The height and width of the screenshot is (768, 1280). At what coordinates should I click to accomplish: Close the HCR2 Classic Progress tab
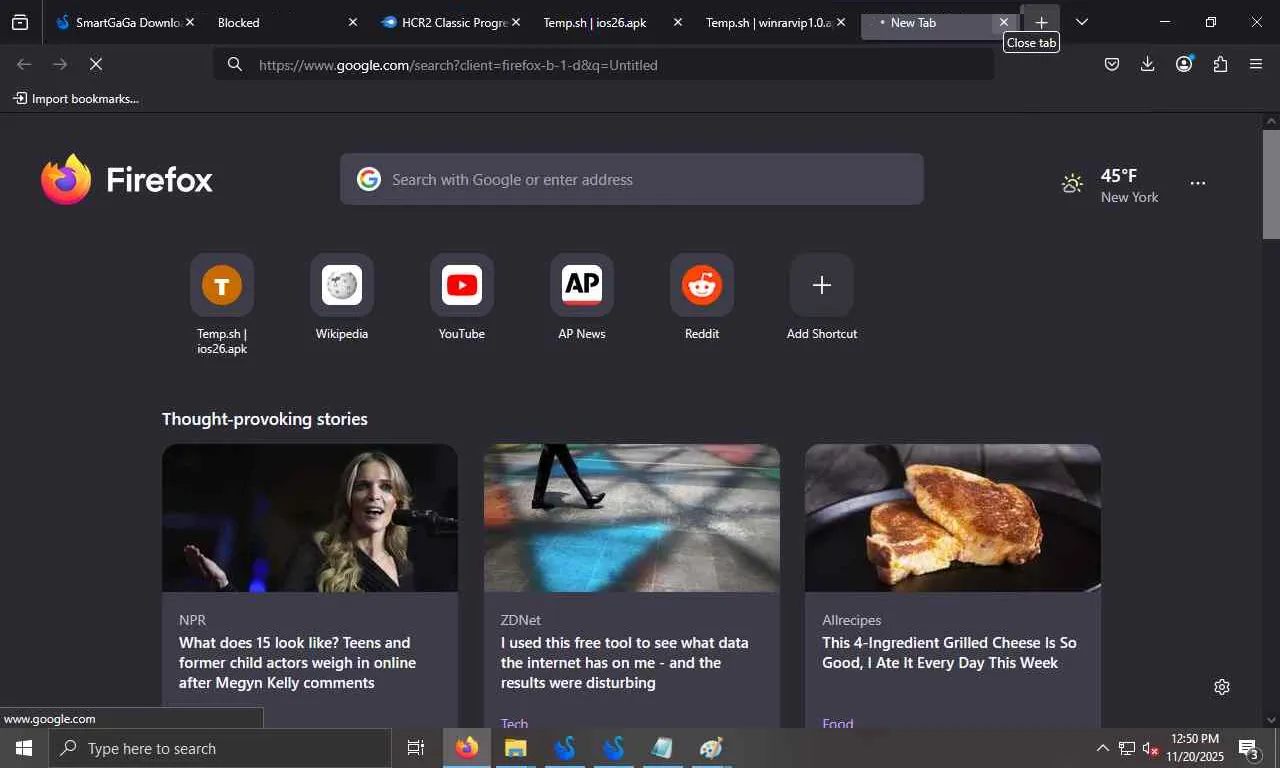515,22
